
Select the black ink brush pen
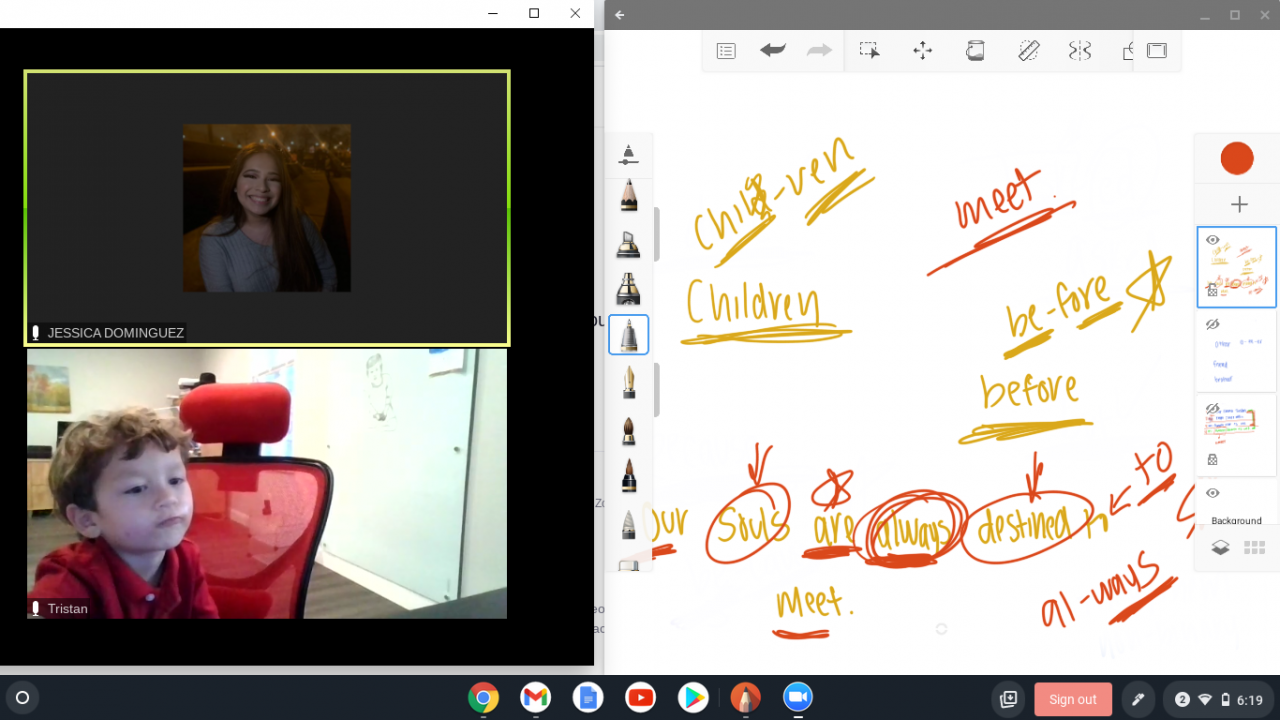pyautogui.click(x=628, y=476)
